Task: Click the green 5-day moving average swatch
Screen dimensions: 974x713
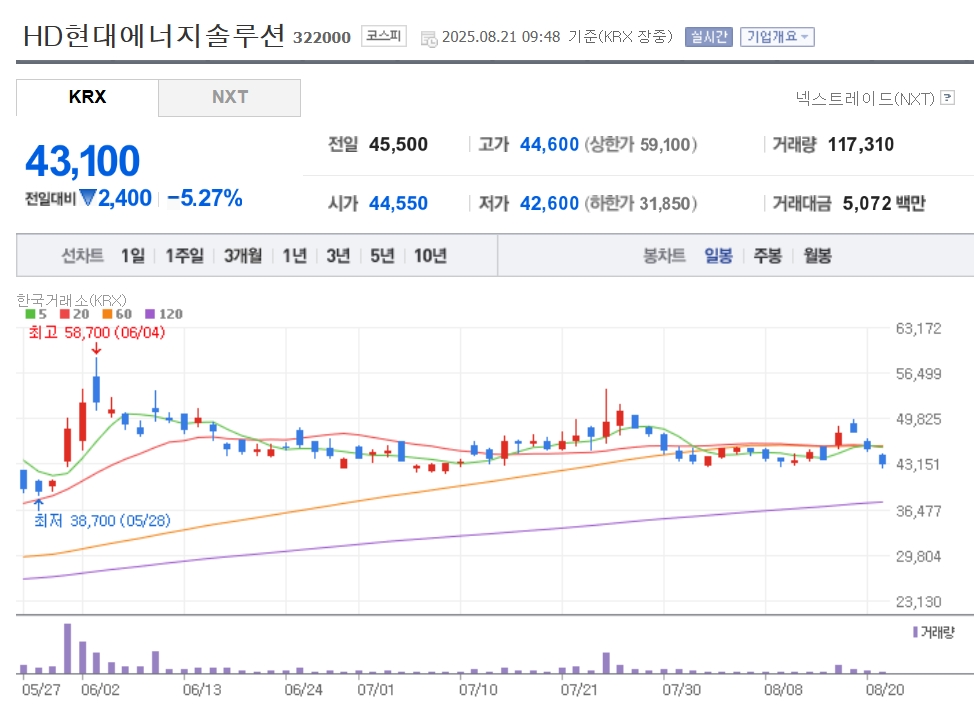Action: point(30,314)
